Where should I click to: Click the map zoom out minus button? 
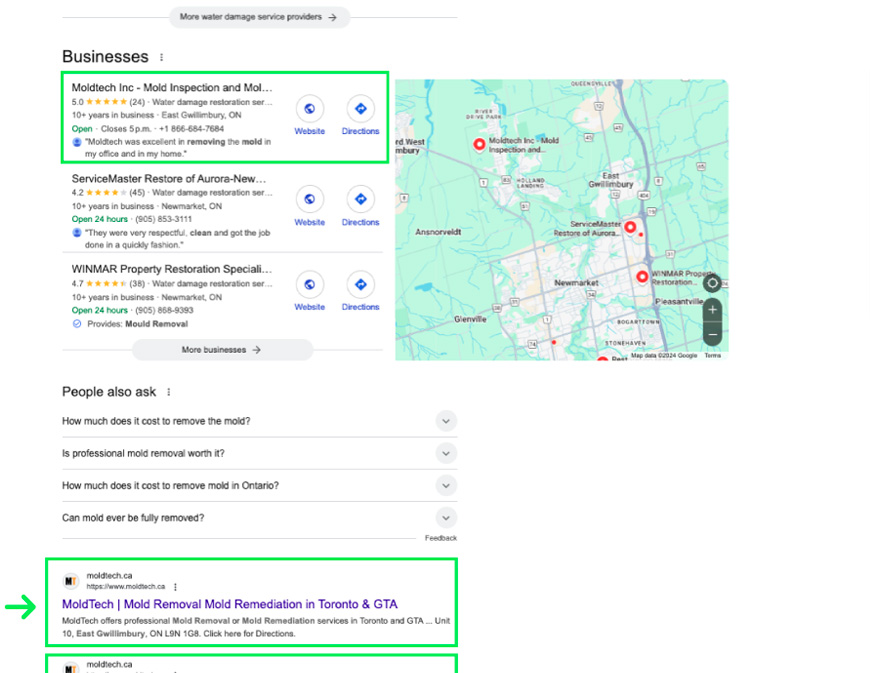click(712, 334)
